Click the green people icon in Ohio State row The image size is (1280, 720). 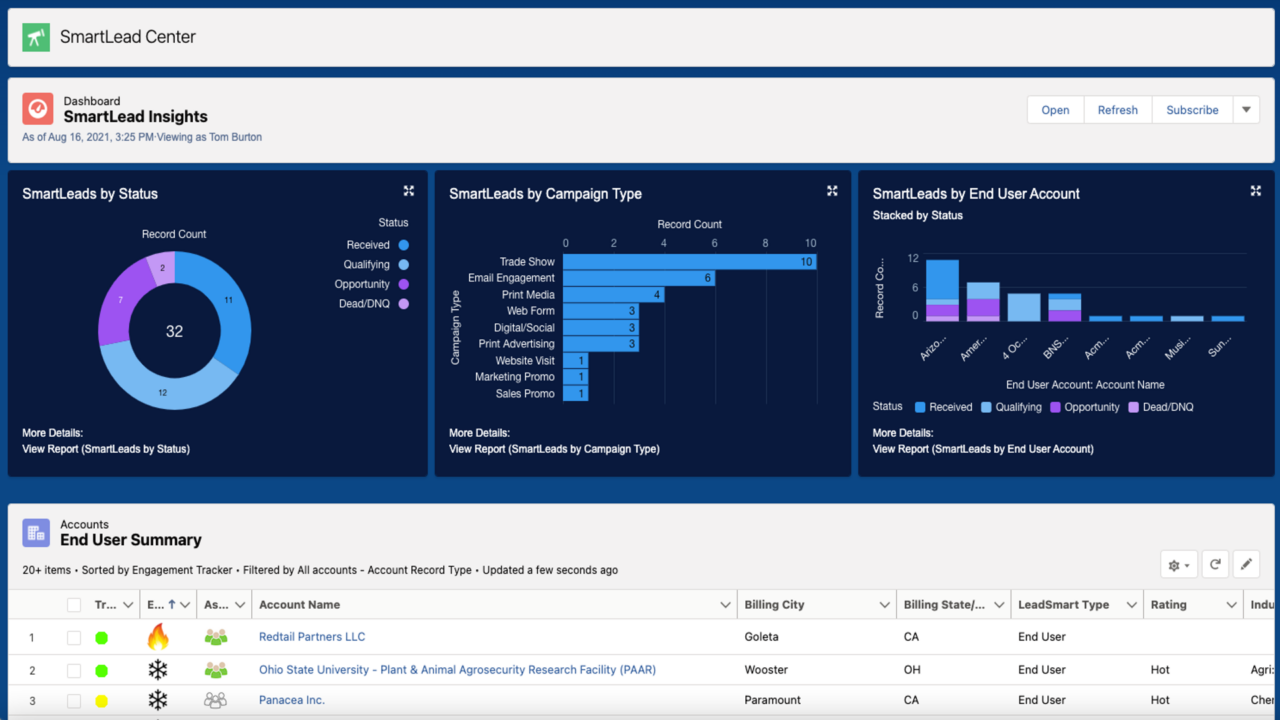216,670
